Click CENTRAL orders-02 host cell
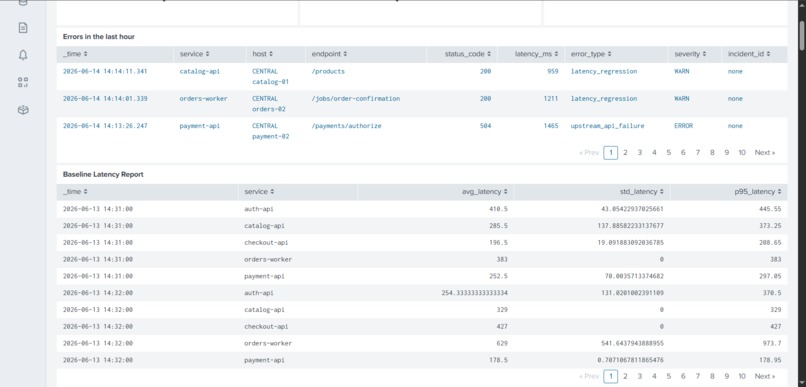The width and height of the screenshot is (806, 387). pos(269,104)
